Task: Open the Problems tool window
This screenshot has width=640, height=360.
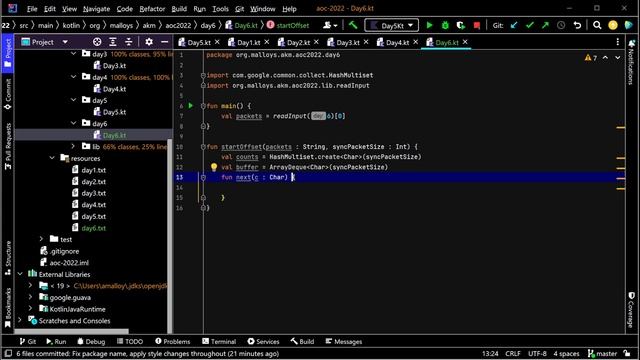Action: [x=173, y=342]
